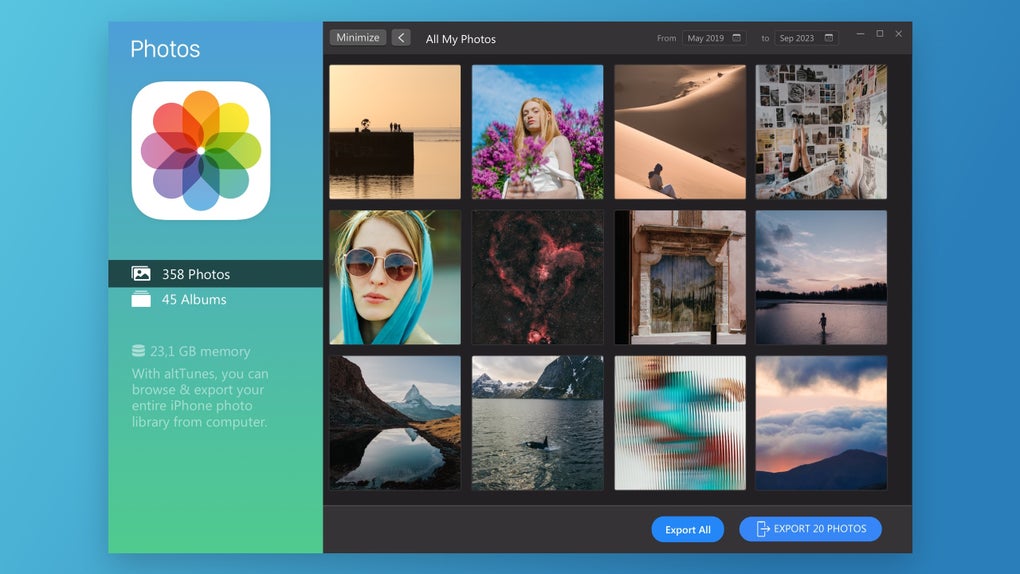Select the 45 Albums sidebar item
1020x574 pixels.
point(215,299)
